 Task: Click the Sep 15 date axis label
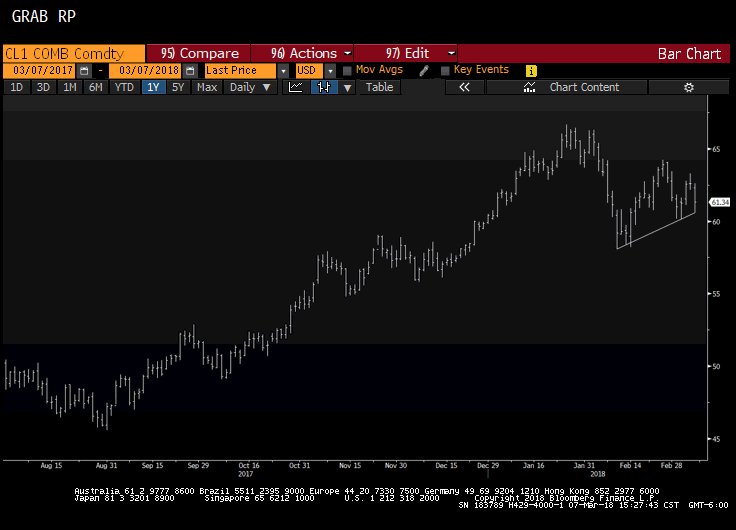(153, 466)
